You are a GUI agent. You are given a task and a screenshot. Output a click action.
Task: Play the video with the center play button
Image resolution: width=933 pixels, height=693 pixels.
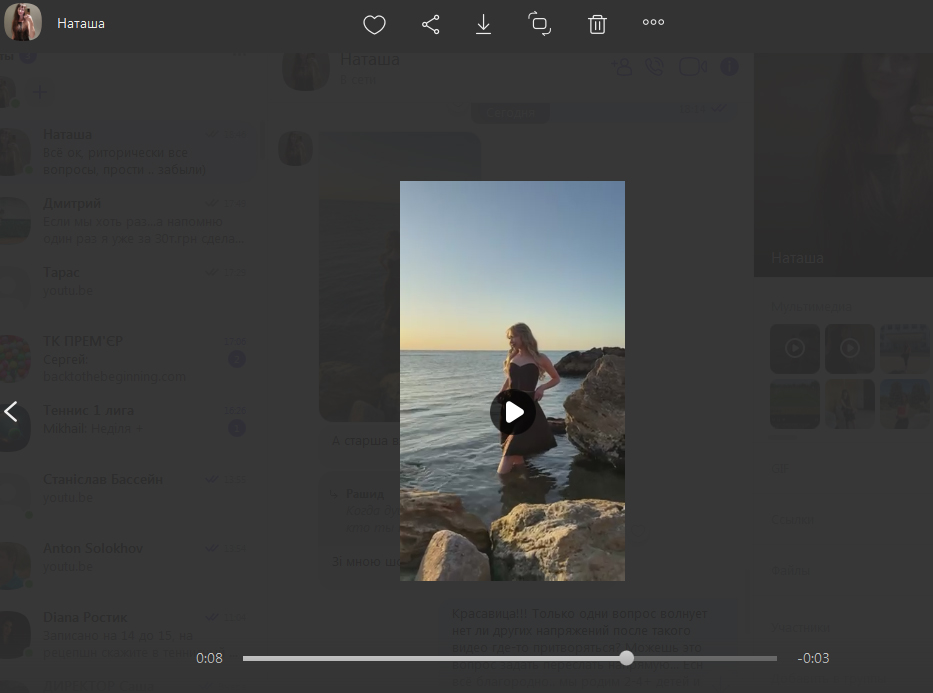pos(513,412)
